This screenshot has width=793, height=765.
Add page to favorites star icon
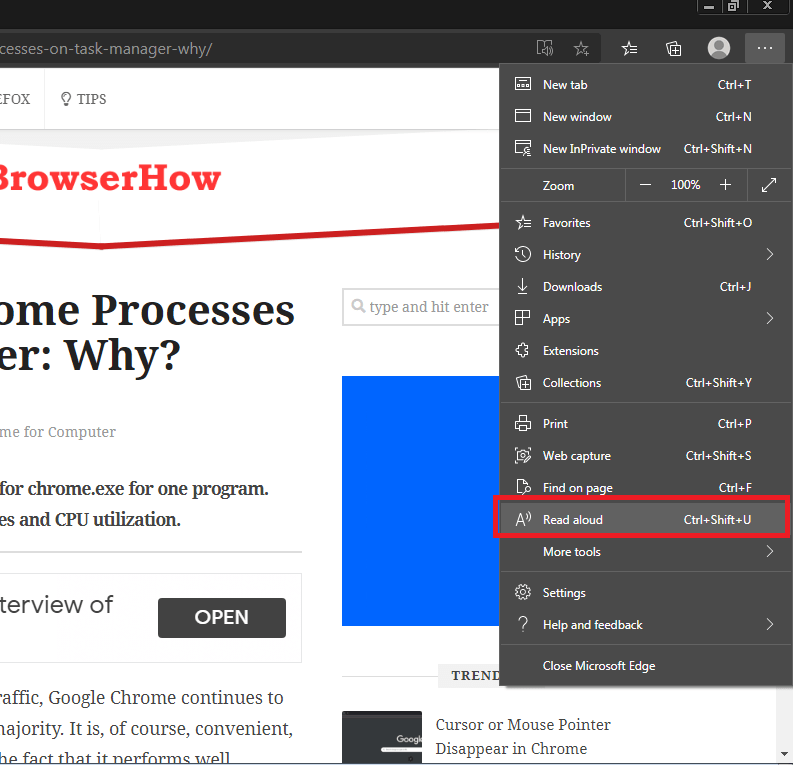581,49
